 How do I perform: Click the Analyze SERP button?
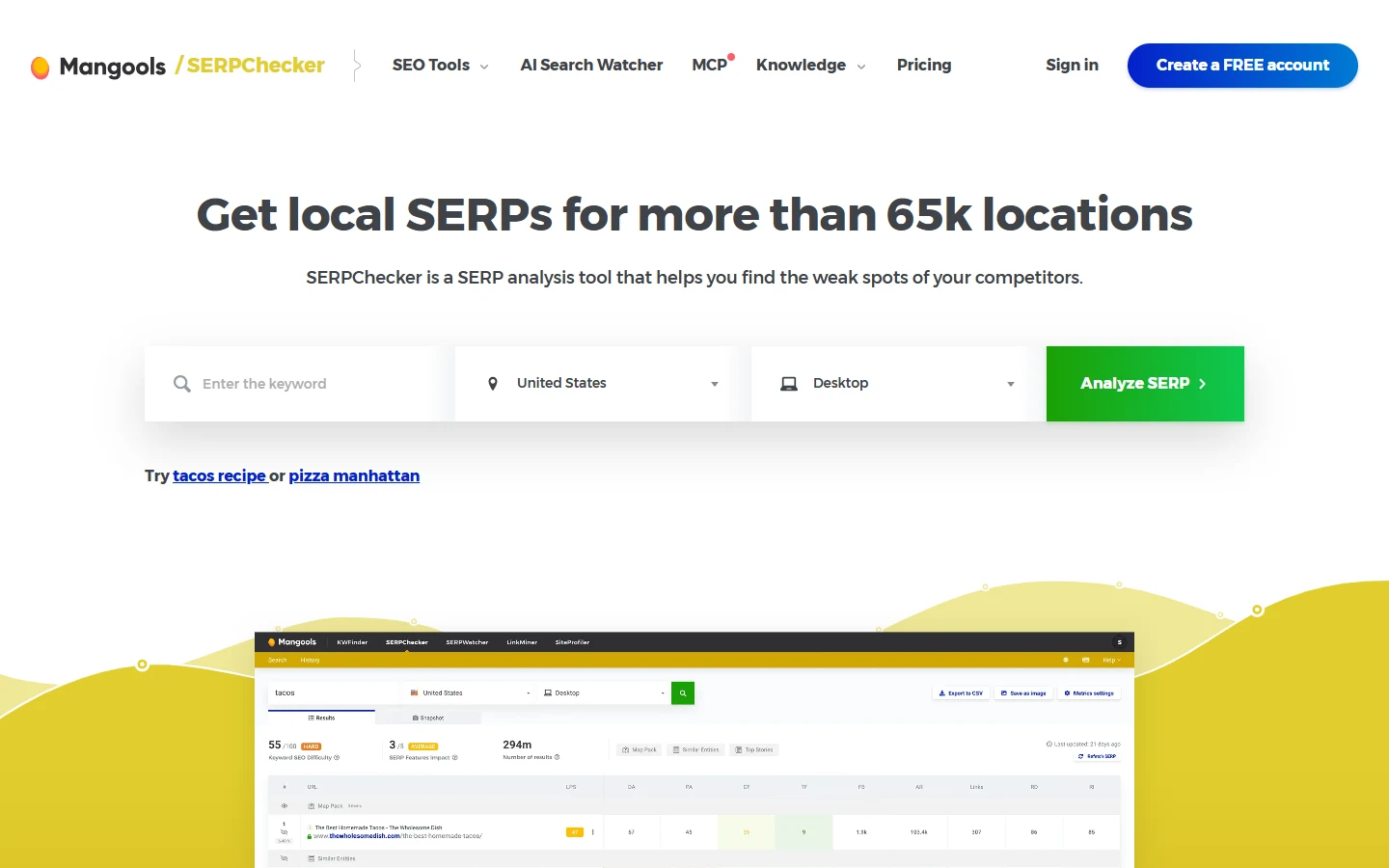point(1145,384)
